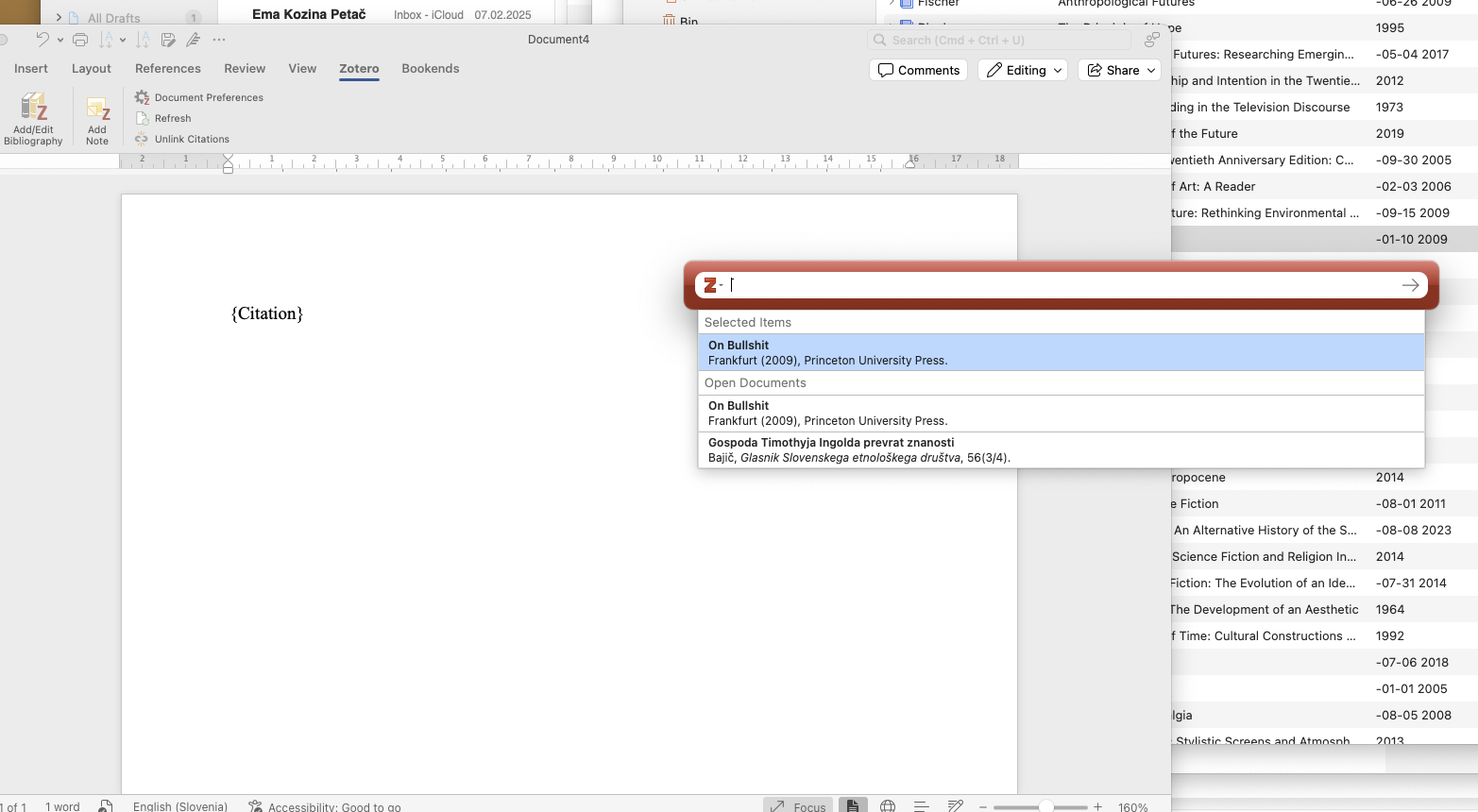Expand All Drafts folder in Mail window
This screenshot has height=812, width=1478.
(x=59, y=17)
